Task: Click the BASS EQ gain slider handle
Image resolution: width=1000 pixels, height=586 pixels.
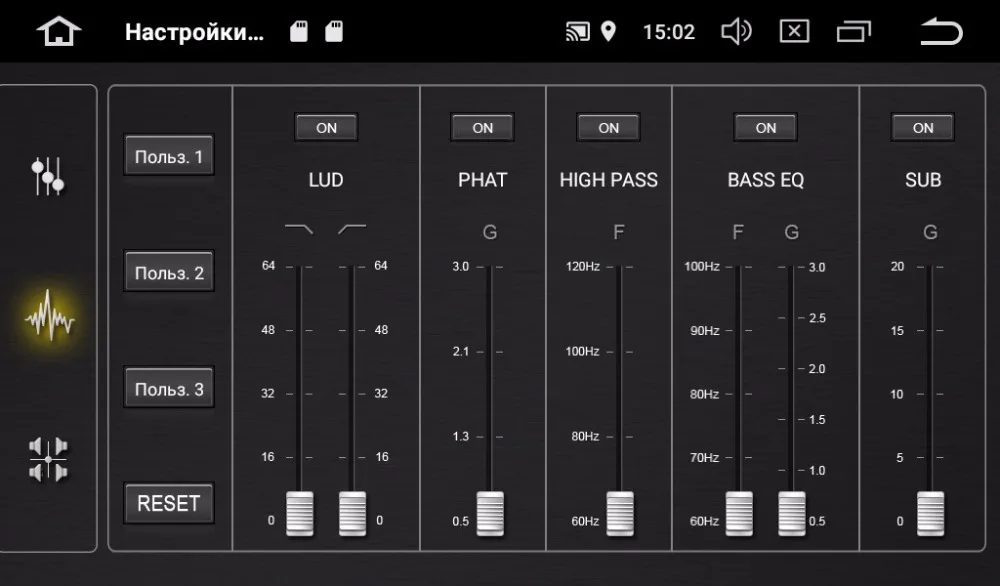Action: click(x=792, y=513)
